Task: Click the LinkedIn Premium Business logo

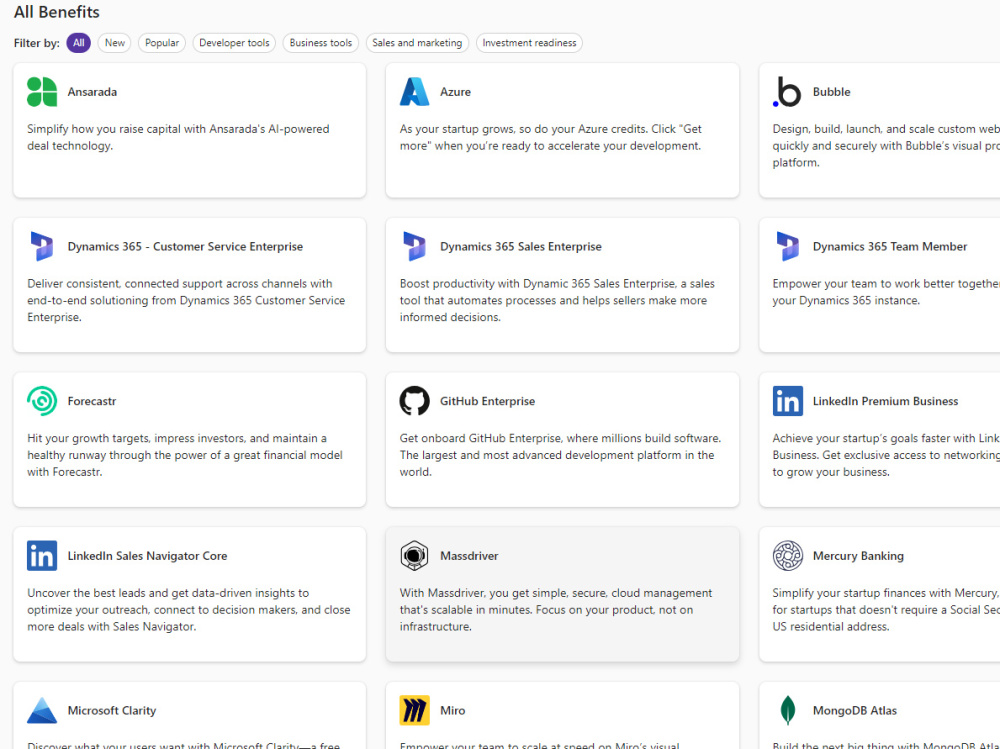Action: point(788,401)
